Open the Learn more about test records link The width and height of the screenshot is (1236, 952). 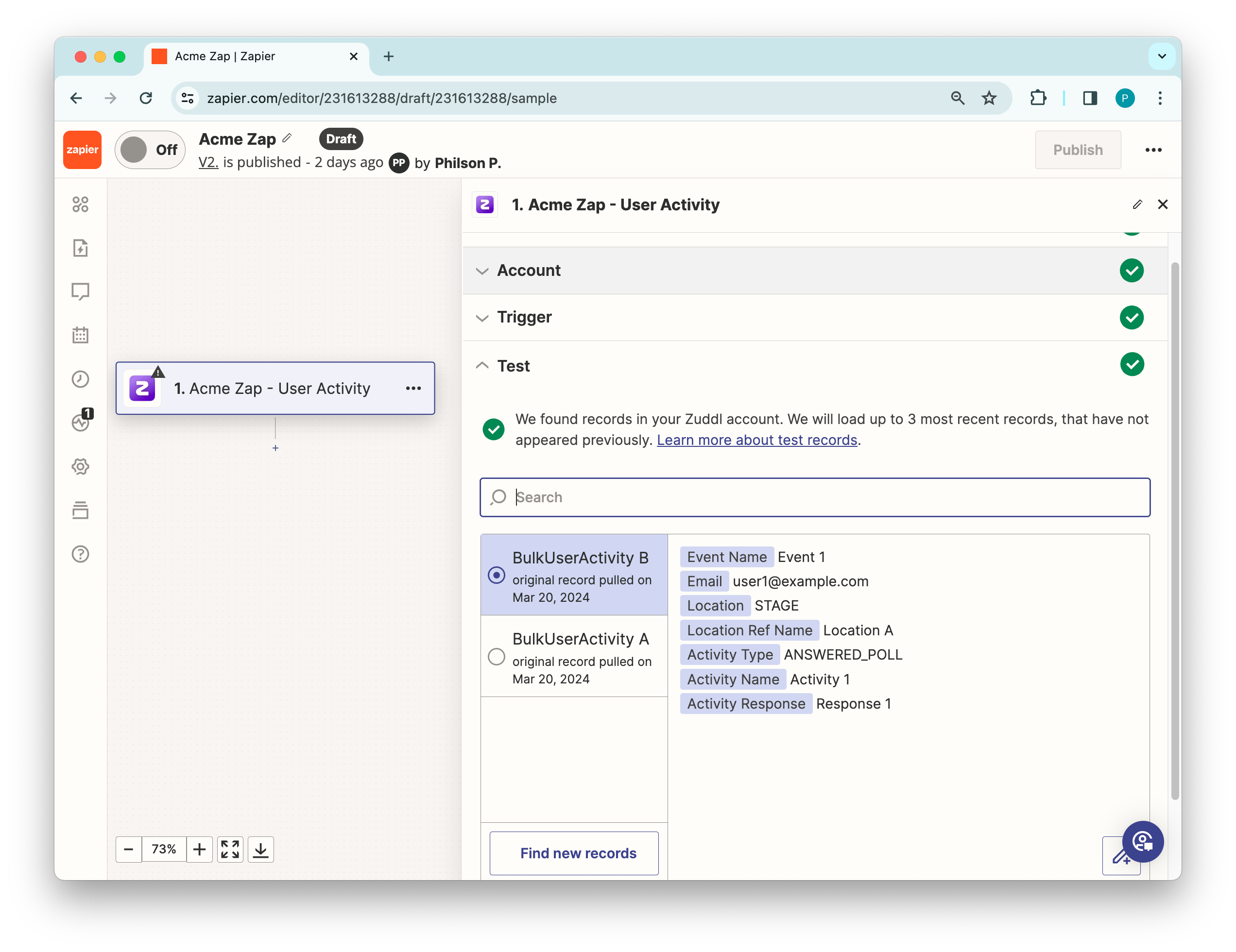(x=756, y=440)
